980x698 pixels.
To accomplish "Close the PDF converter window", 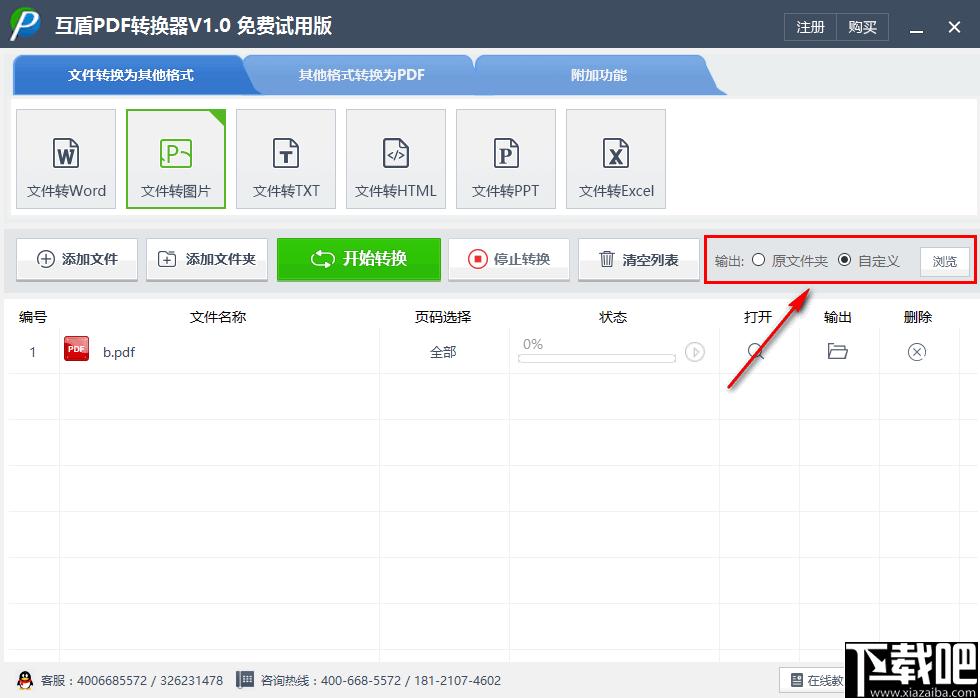I will pyautogui.click(x=954, y=27).
